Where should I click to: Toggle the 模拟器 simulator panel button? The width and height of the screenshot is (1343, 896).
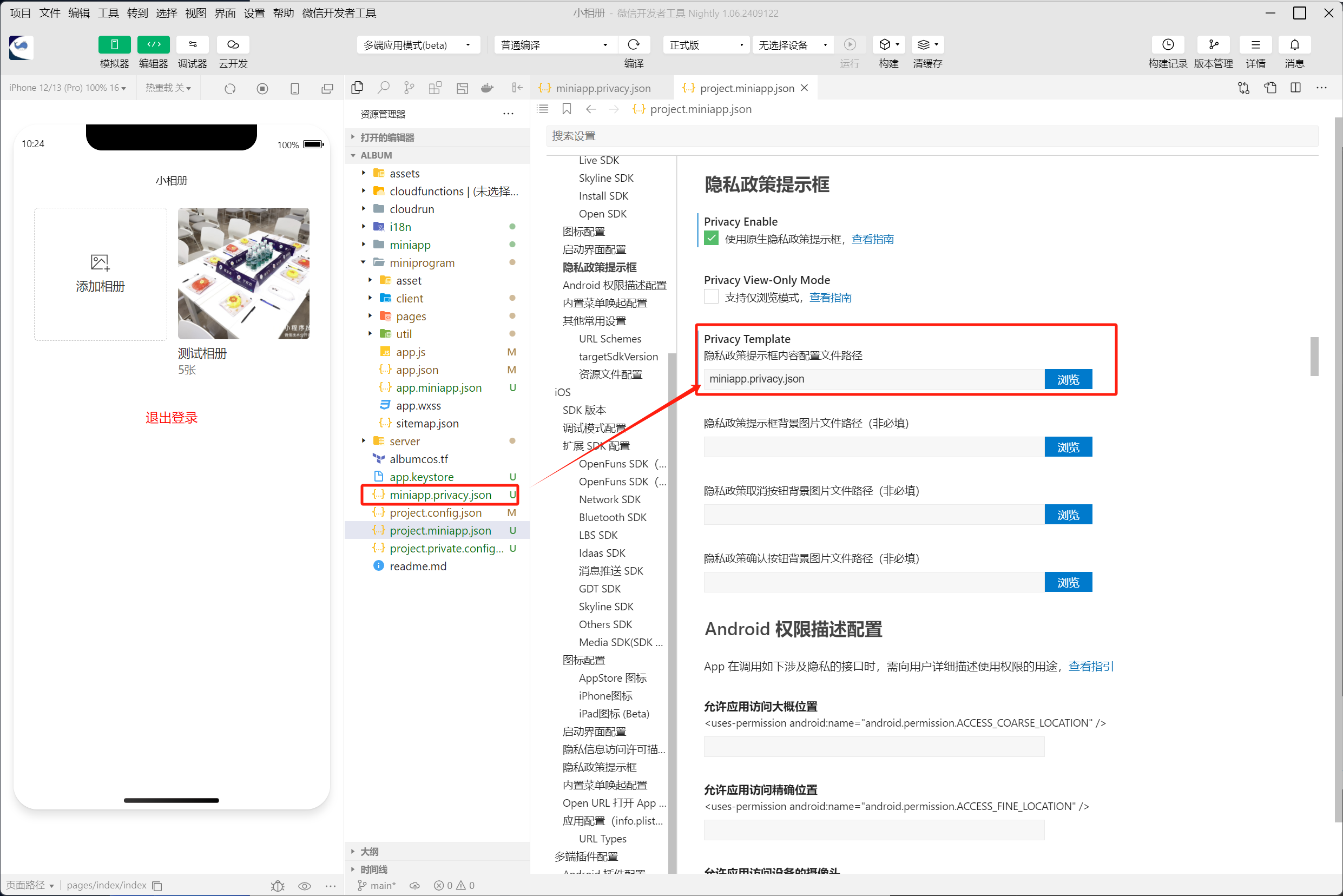coord(114,44)
